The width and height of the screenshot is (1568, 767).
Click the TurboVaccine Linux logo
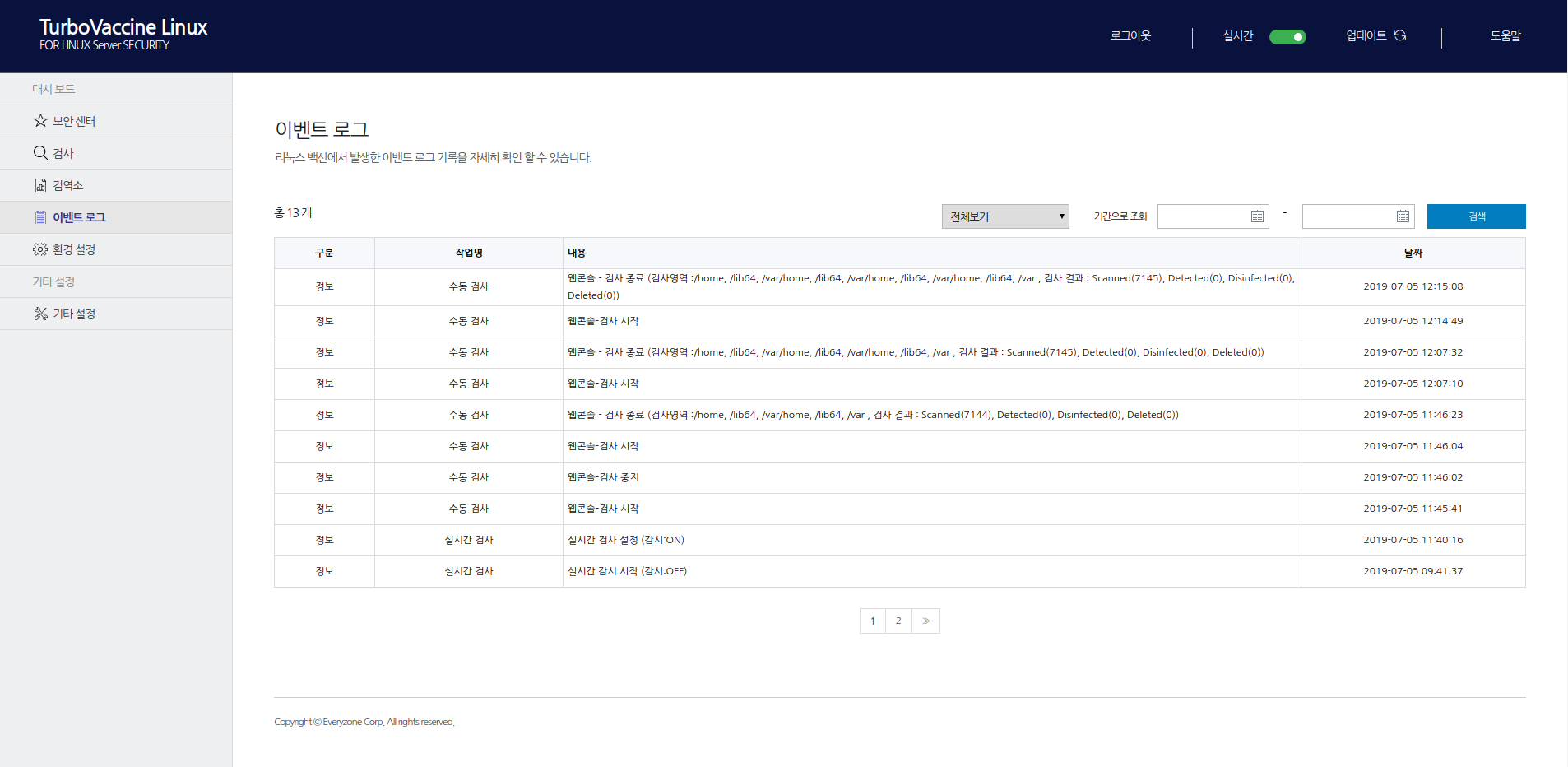click(123, 35)
